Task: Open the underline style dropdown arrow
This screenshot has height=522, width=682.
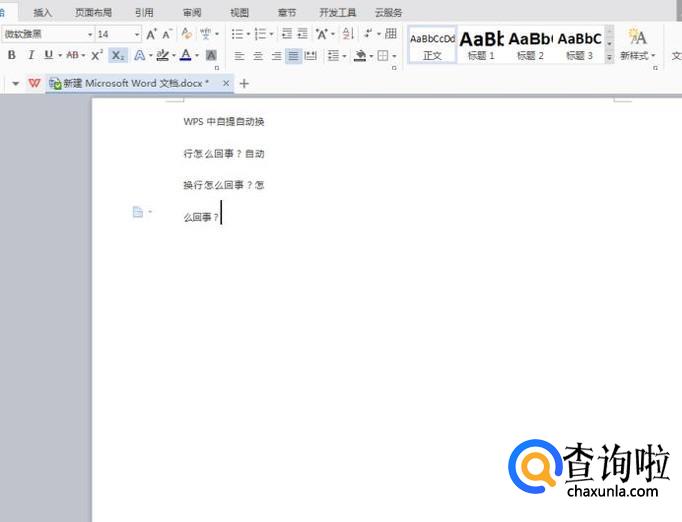Action: coord(60,56)
